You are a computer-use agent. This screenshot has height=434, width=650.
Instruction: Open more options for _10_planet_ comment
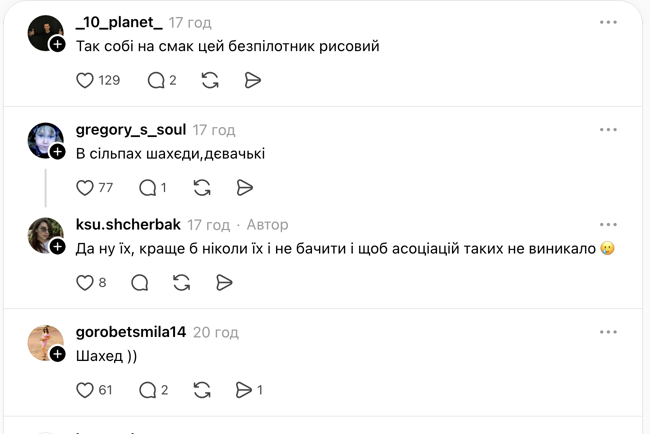pyautogui.click(x=608, y=22)
